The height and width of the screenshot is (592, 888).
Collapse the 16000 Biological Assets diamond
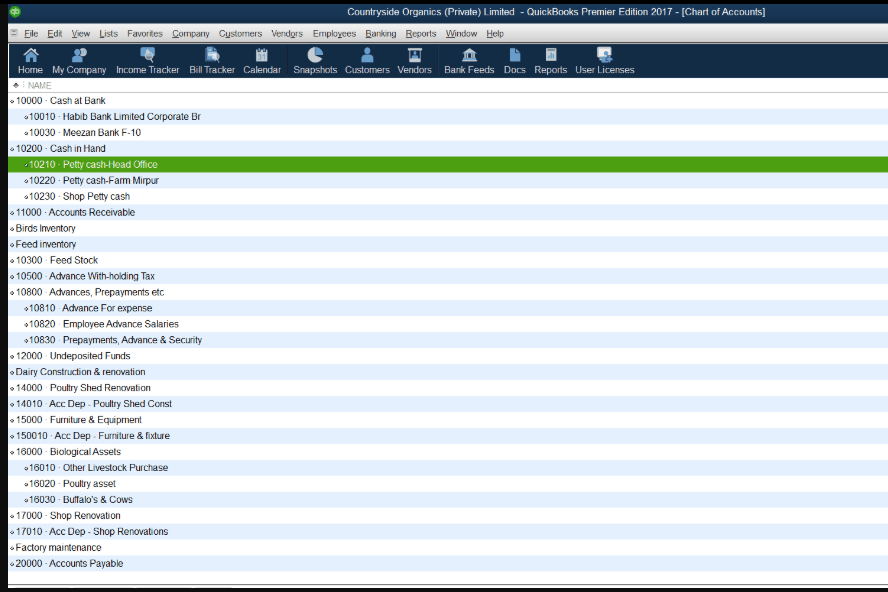[12, 453]
